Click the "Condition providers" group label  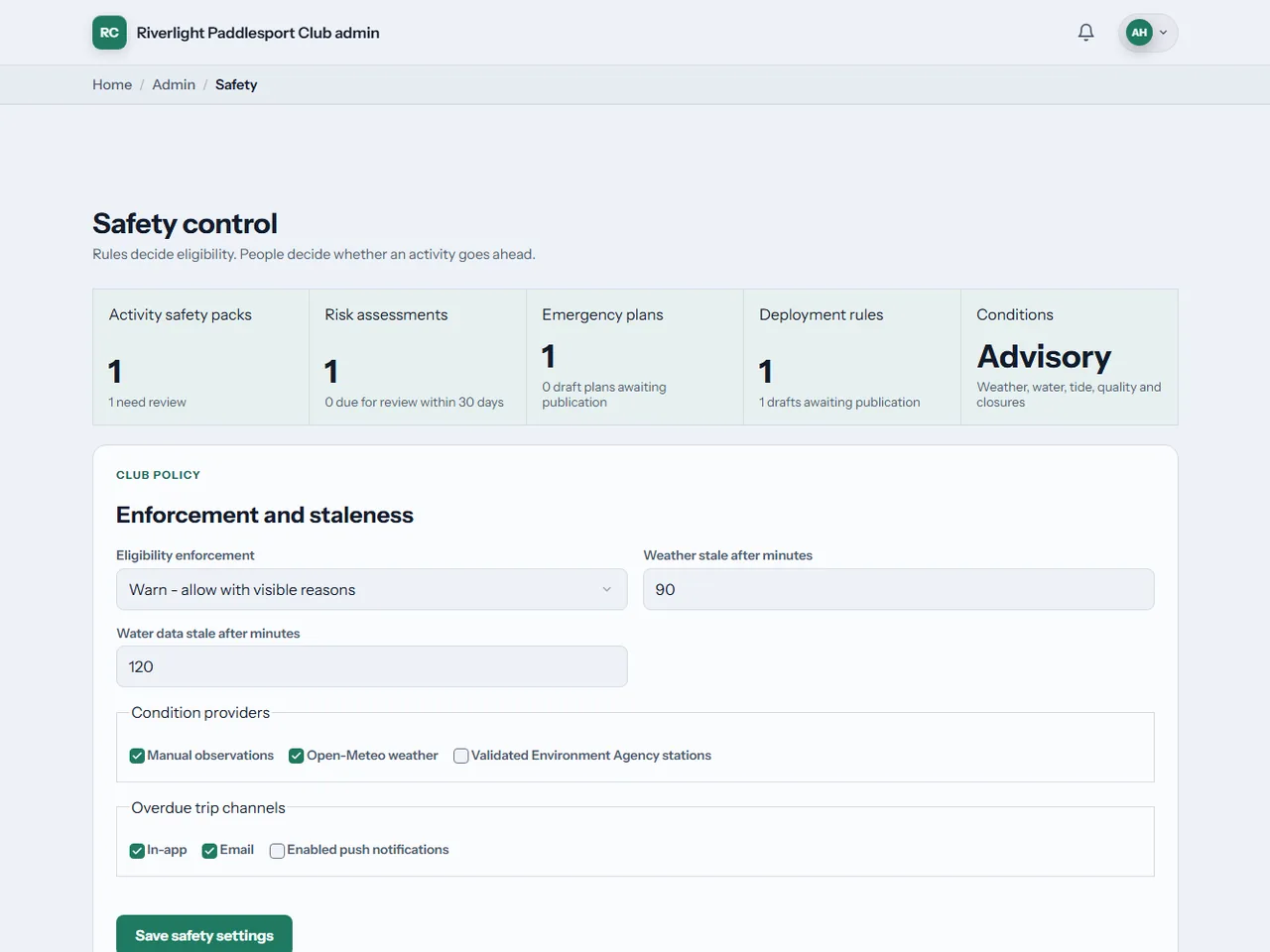point(200,713)
